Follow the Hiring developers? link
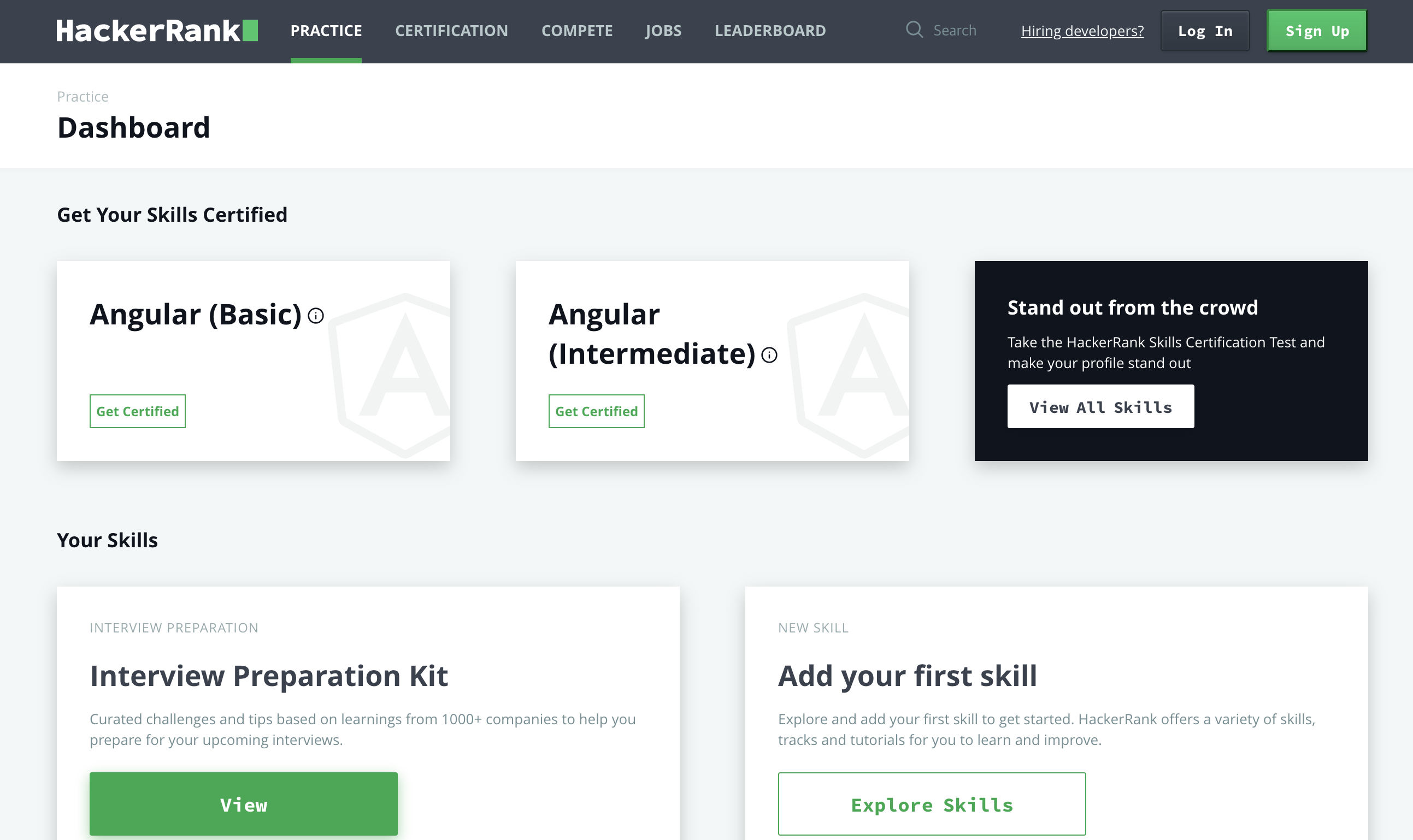 pyautogui.click(x=1082, y=31)
